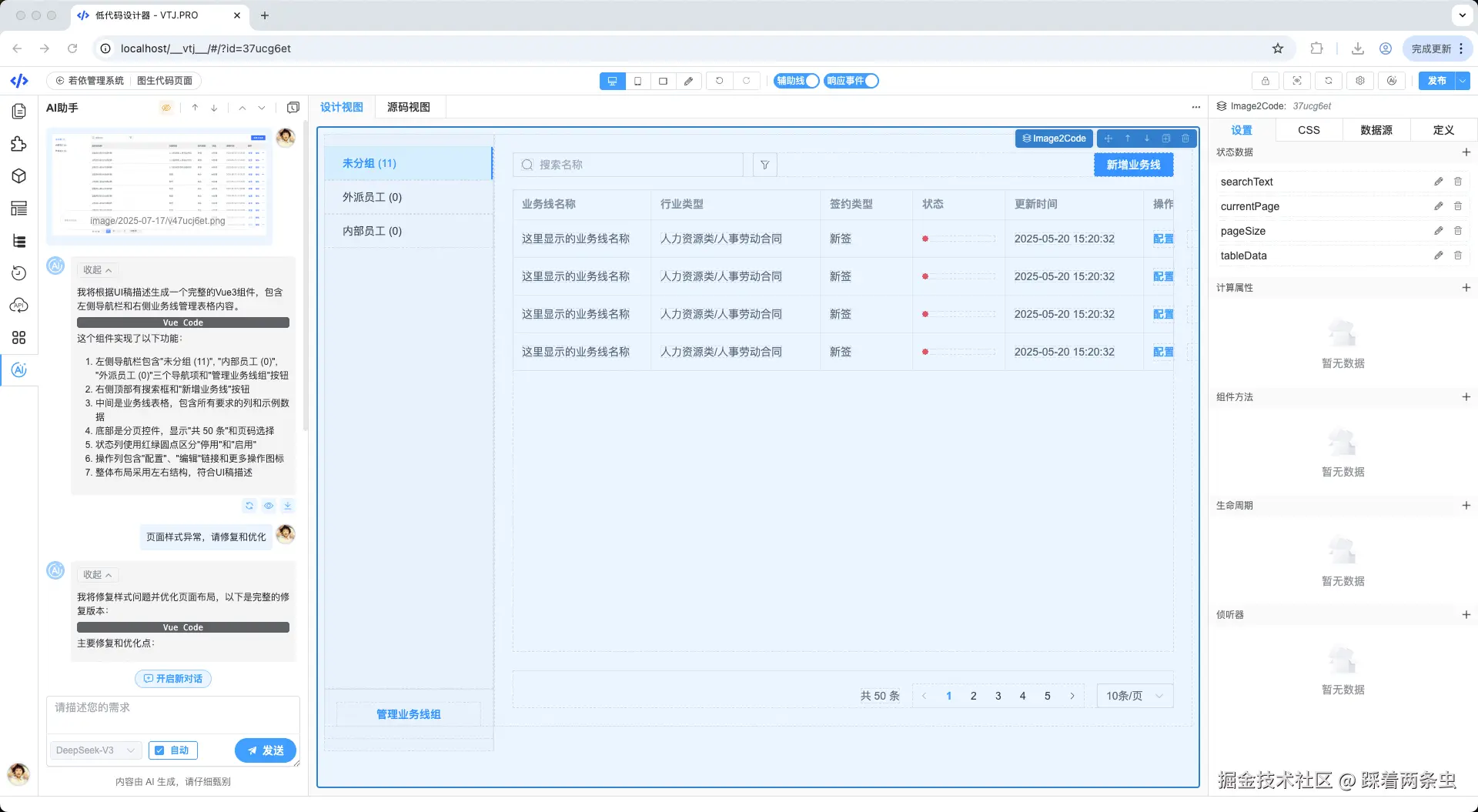Select the pencil edit mode icon

pos(688,81)
